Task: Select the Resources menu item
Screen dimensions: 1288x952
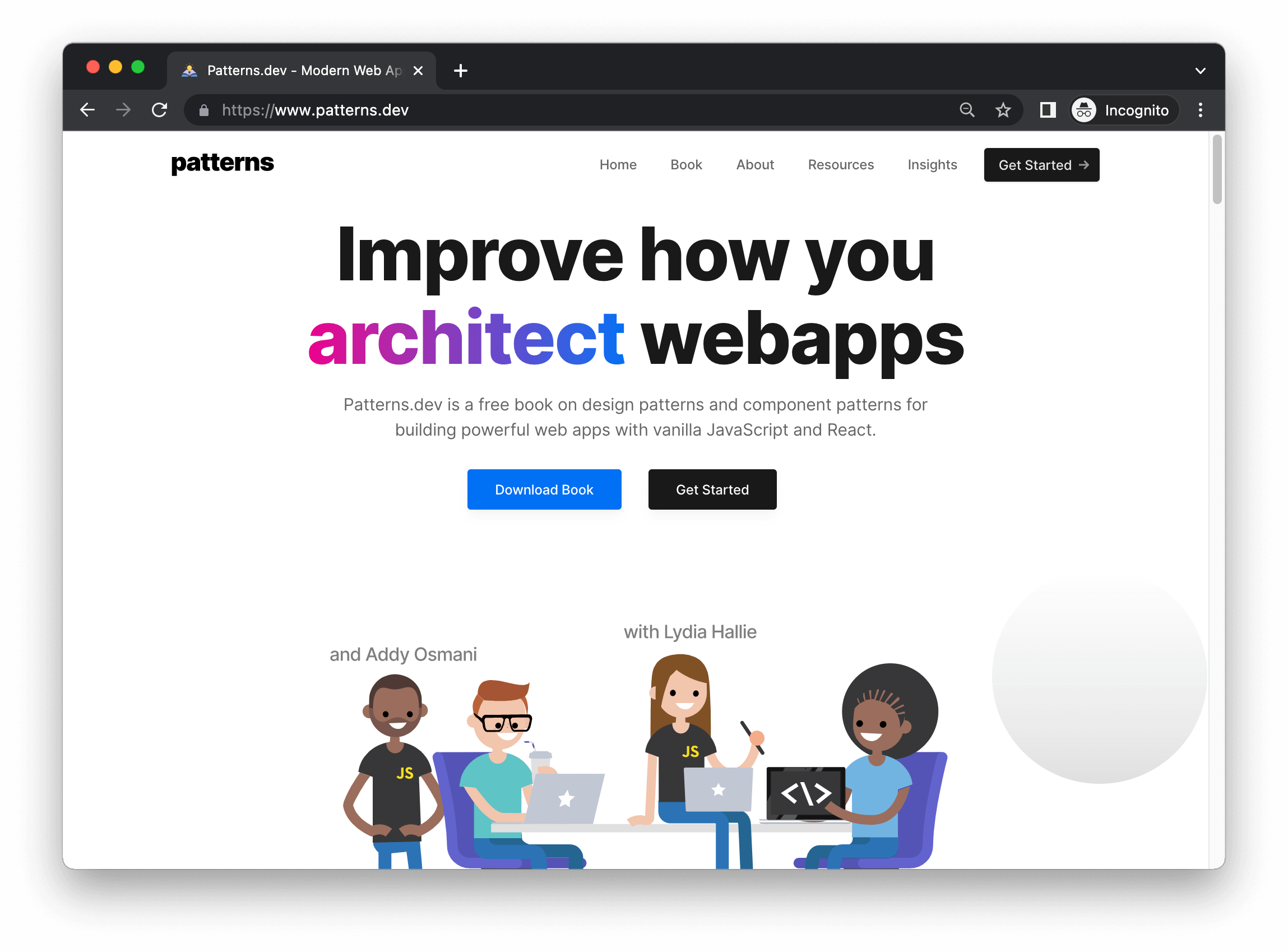Action: pyautogui.click(x=840, y=165)
